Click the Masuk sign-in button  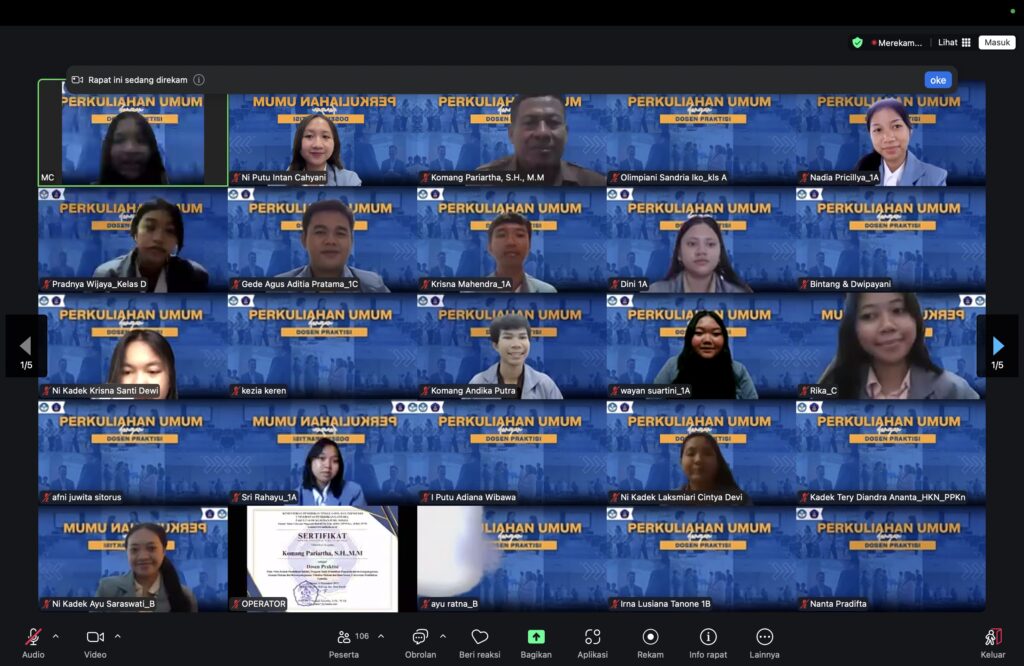996,43
